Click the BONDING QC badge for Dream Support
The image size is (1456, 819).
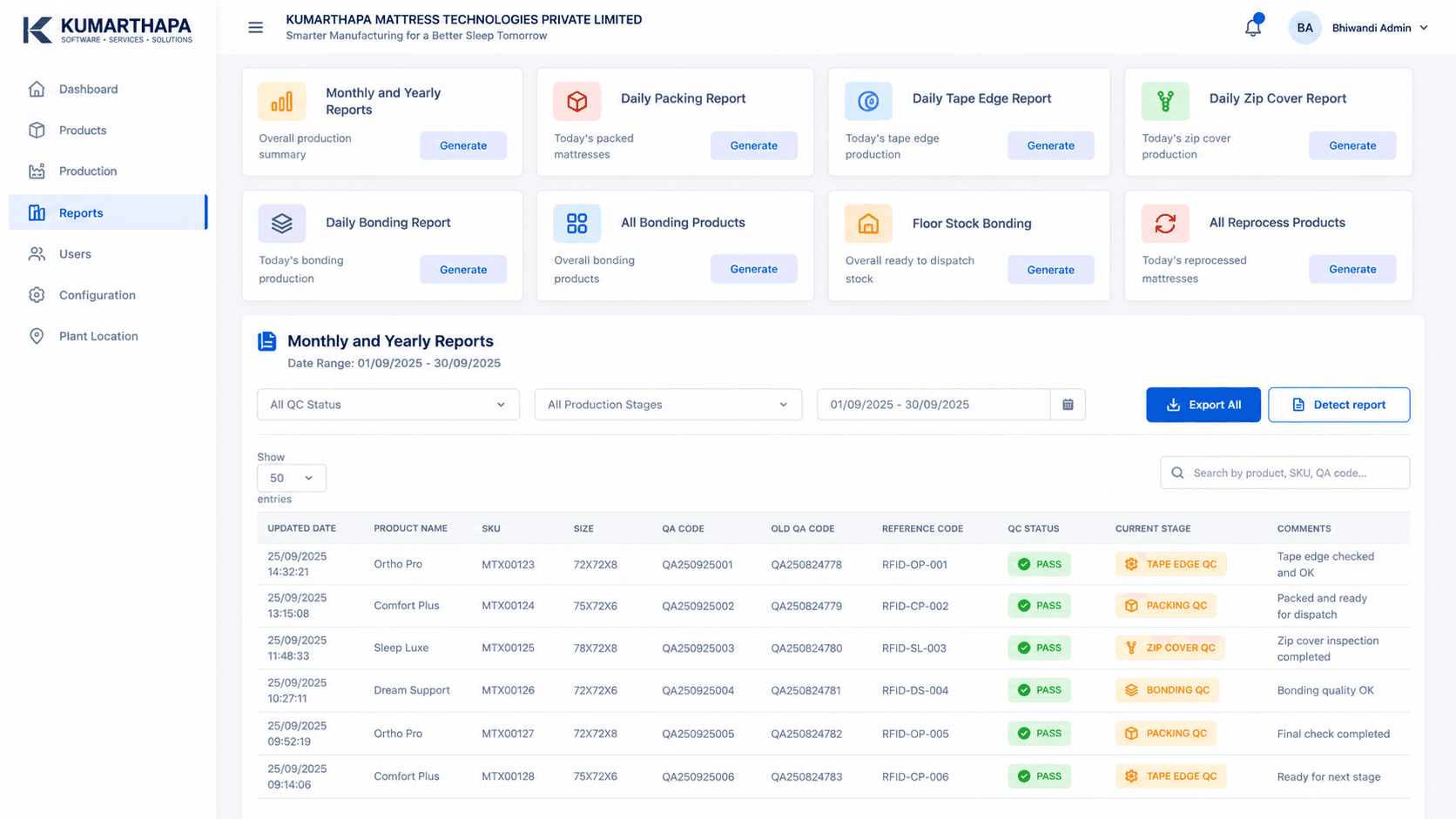click(1167, 690)
